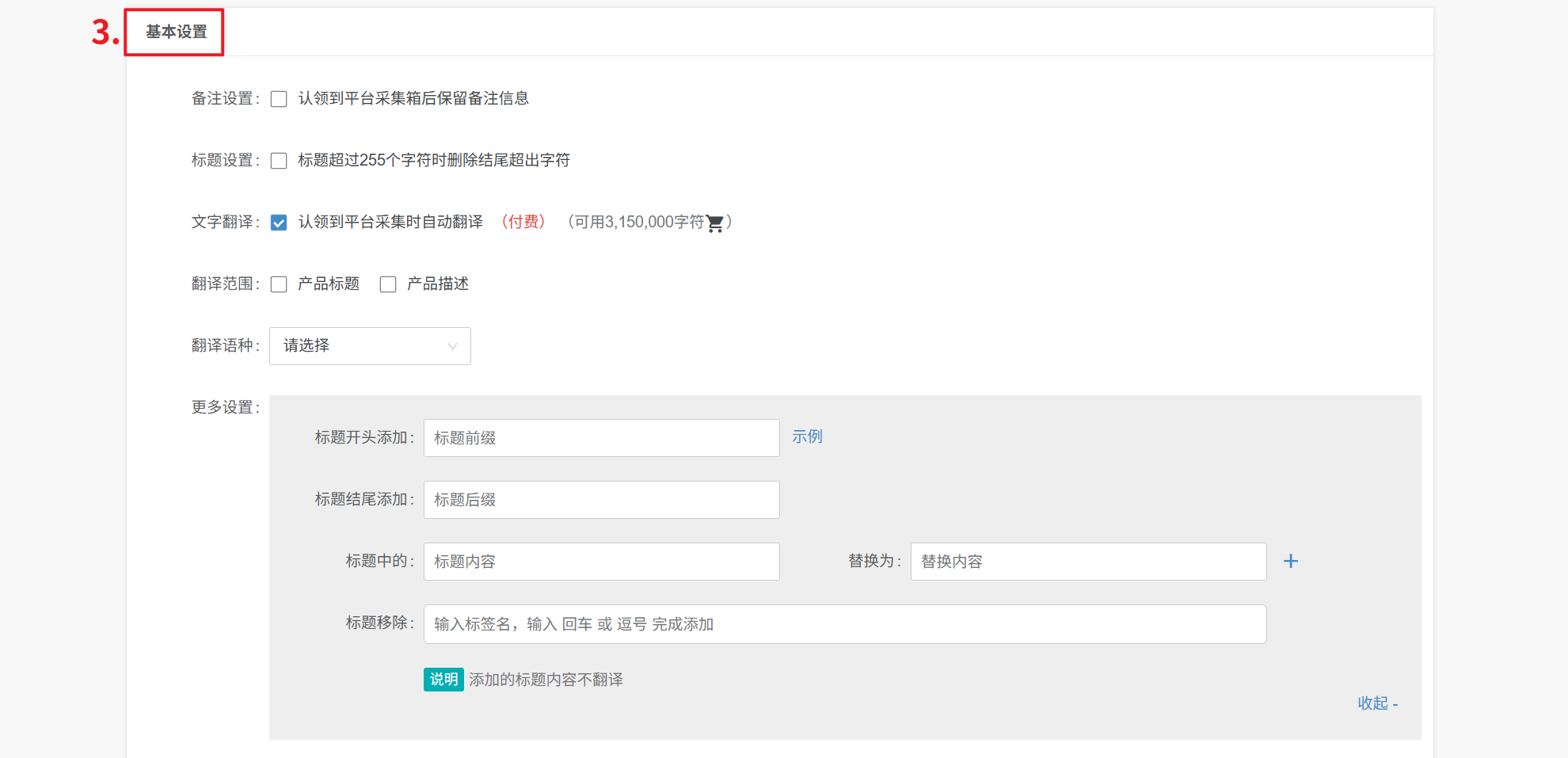
Task: Click the title removal tag input box
Action: point(844,624)
